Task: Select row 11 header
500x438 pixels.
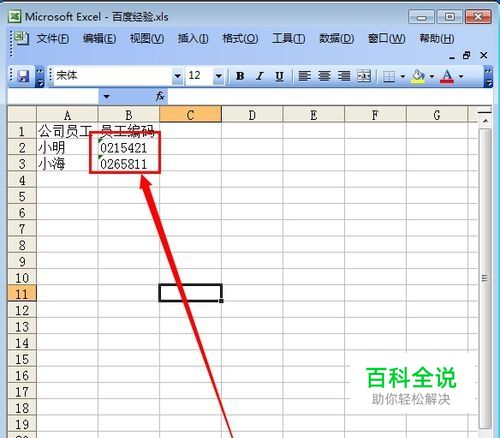Action: point(22,294)
